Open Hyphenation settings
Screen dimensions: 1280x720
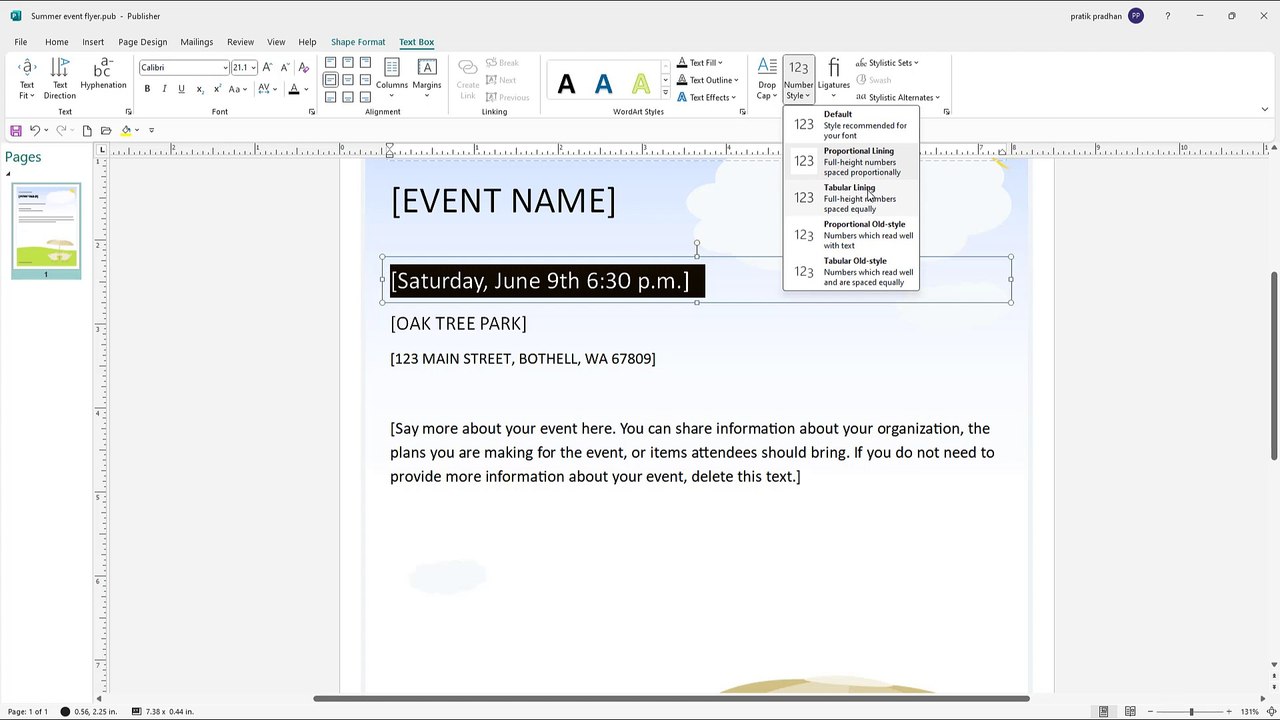(103, 74)
